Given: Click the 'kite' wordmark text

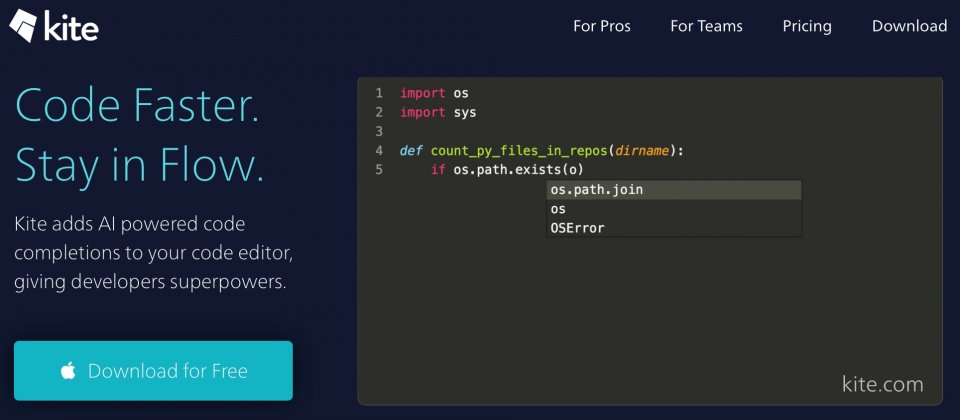Looking at the screenshot, I should [x=71, y=26].
